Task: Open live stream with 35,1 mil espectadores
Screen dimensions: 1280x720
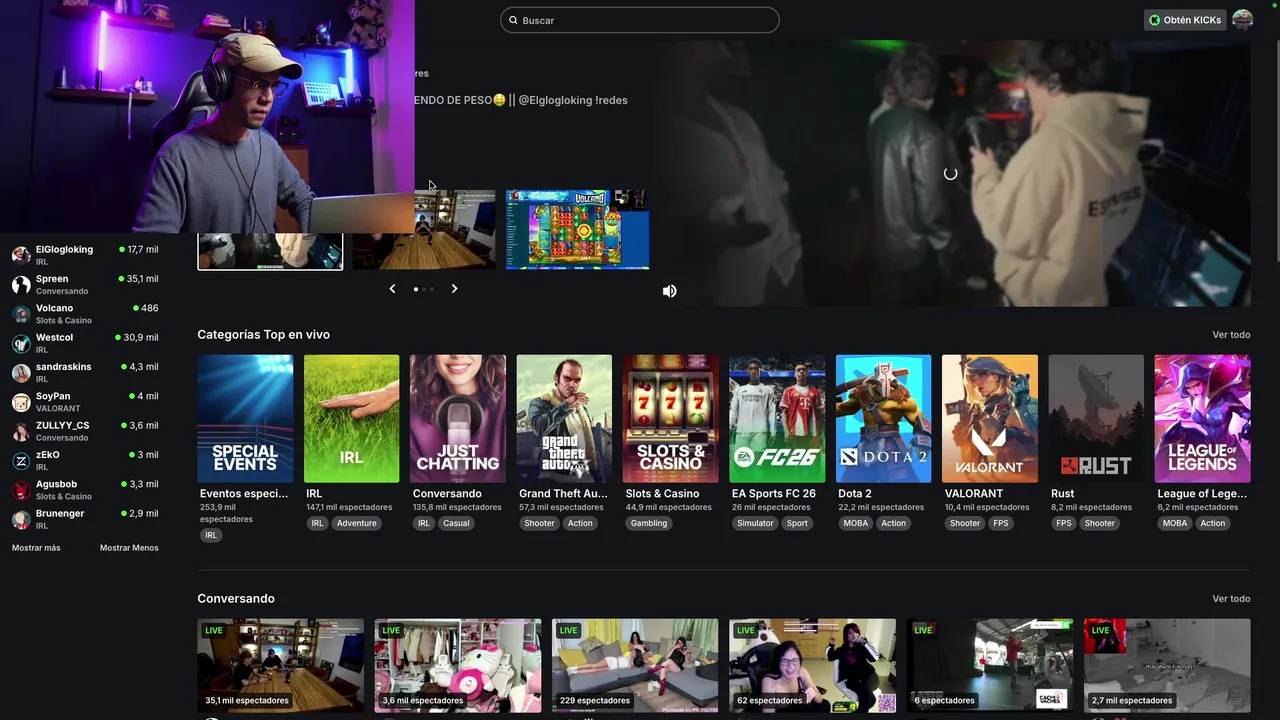Action: (281, 665)
